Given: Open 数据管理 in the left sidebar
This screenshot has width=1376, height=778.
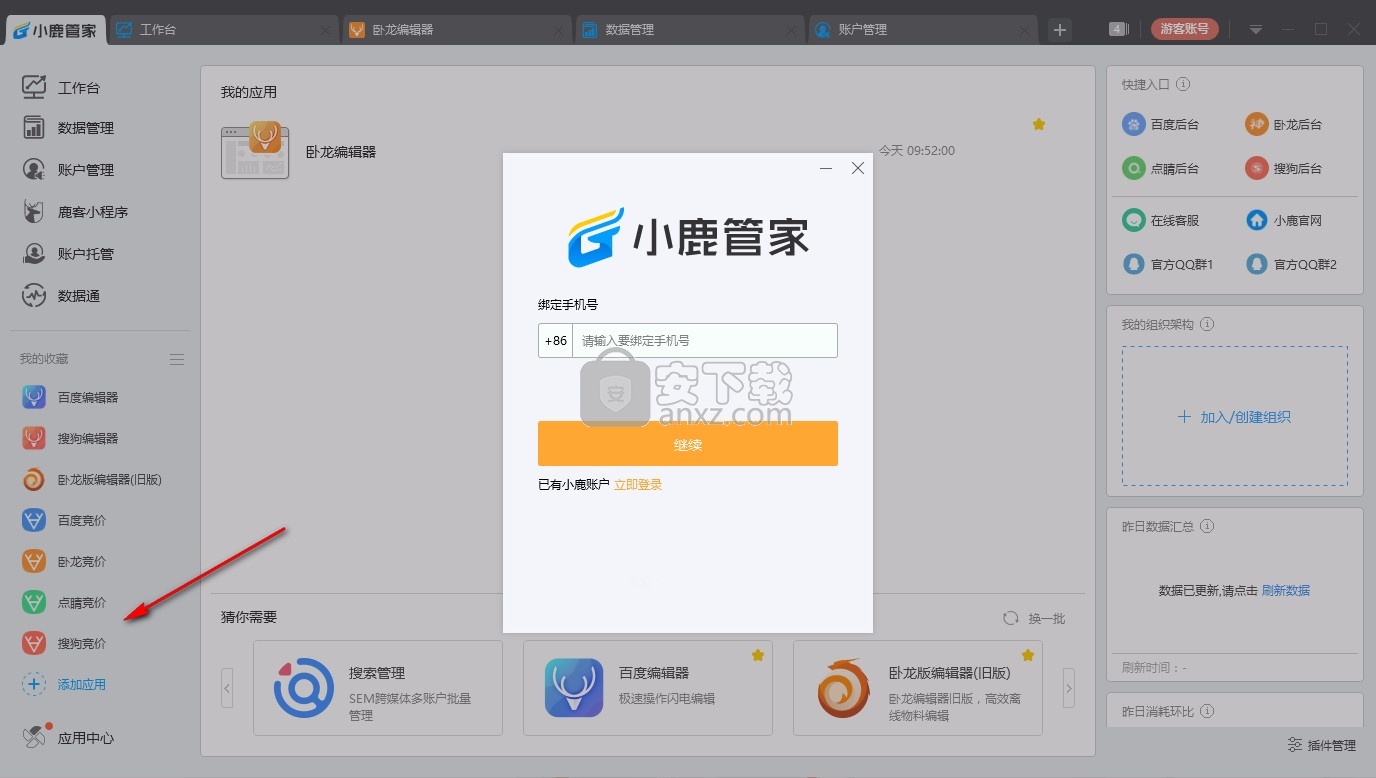Looking at the screenshot, I should tap(68, 128).
